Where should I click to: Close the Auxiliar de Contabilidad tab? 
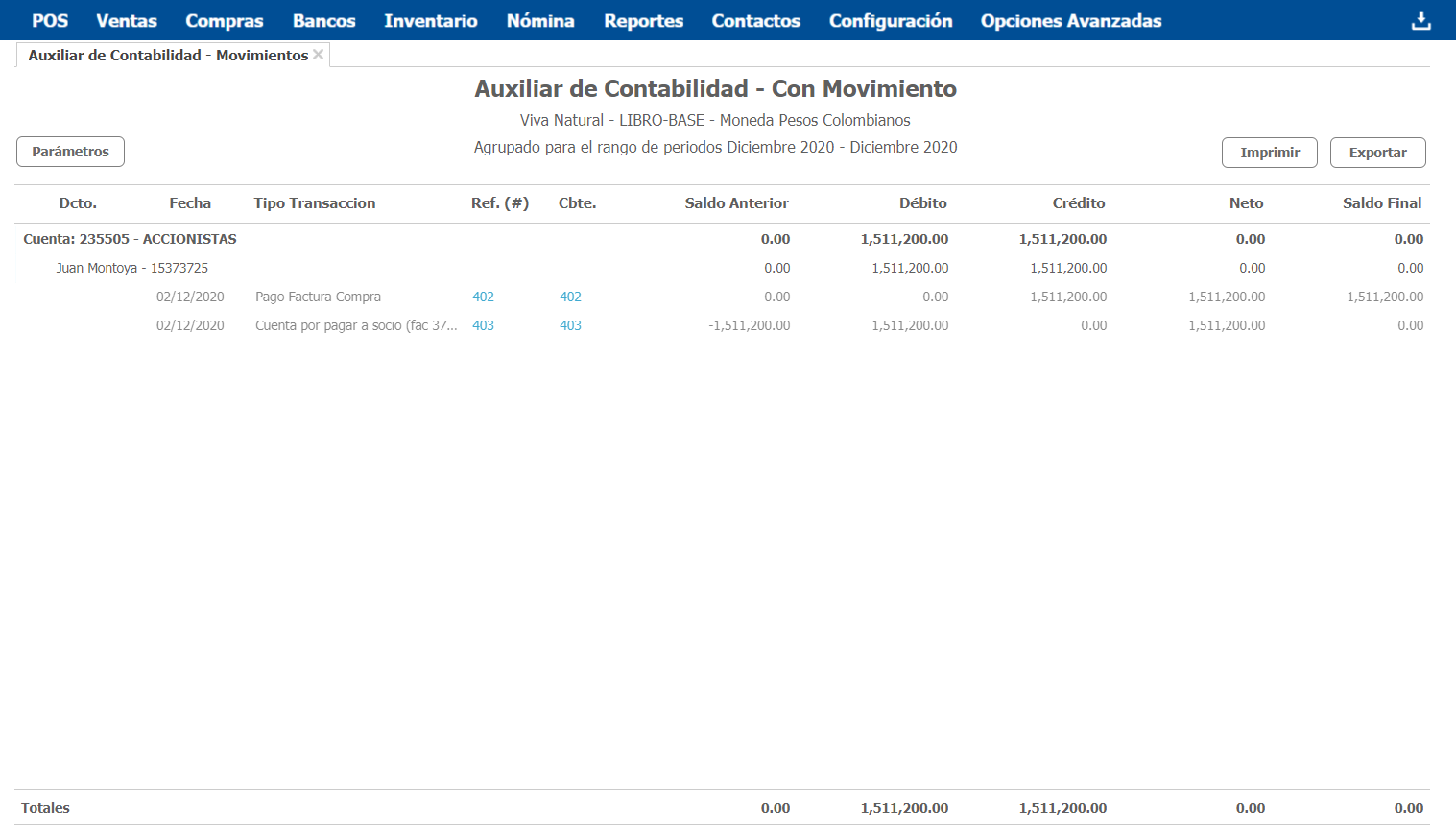(319, 55)
